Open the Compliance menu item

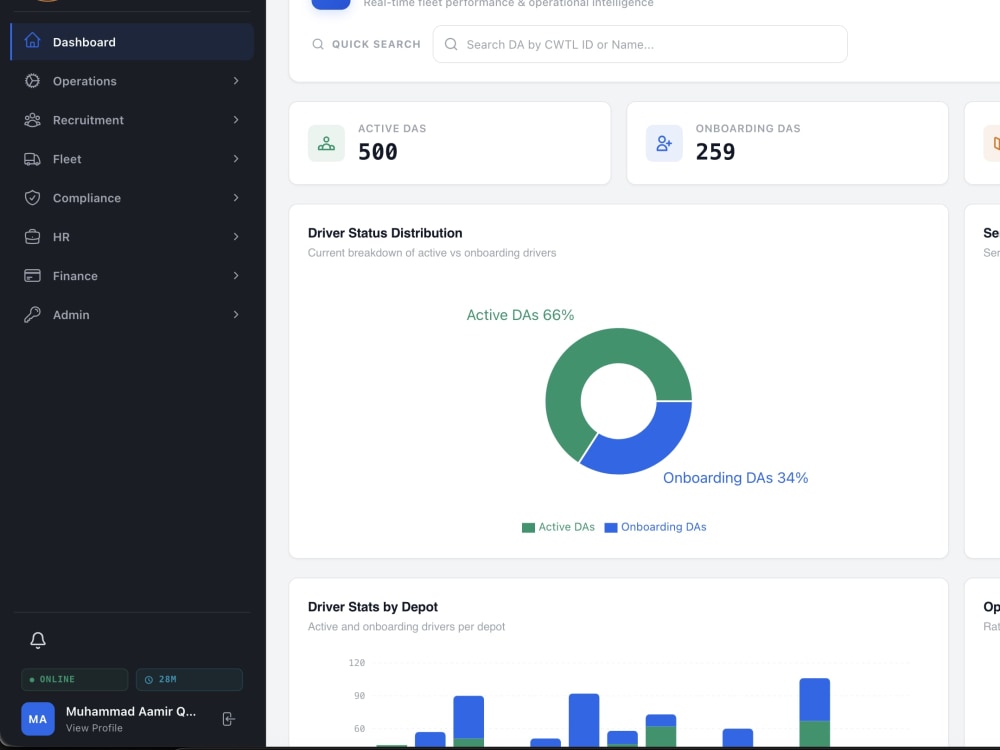pyautogui.click(x=132, y=198)
